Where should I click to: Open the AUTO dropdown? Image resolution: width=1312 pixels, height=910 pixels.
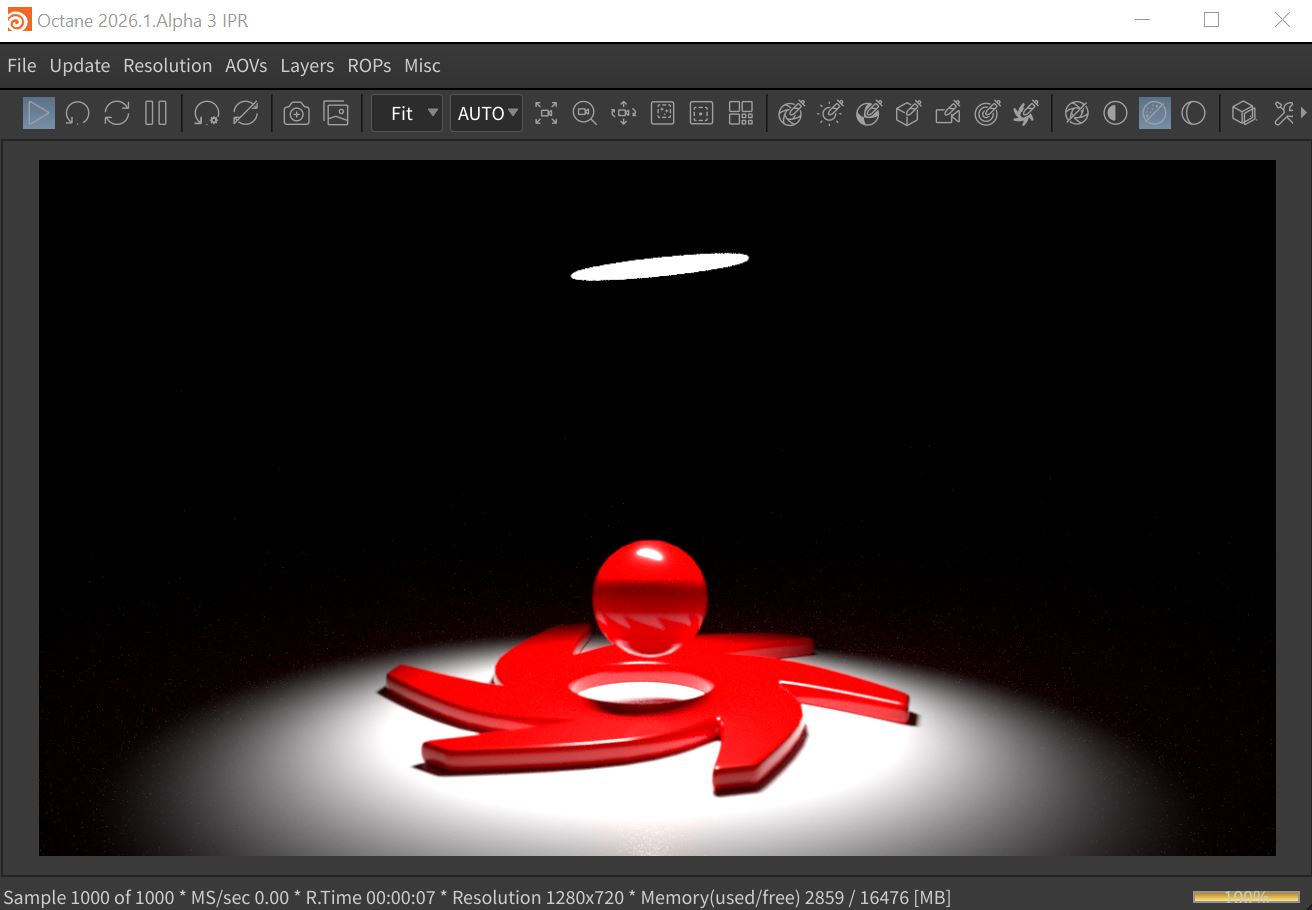[x=486, y=113]
